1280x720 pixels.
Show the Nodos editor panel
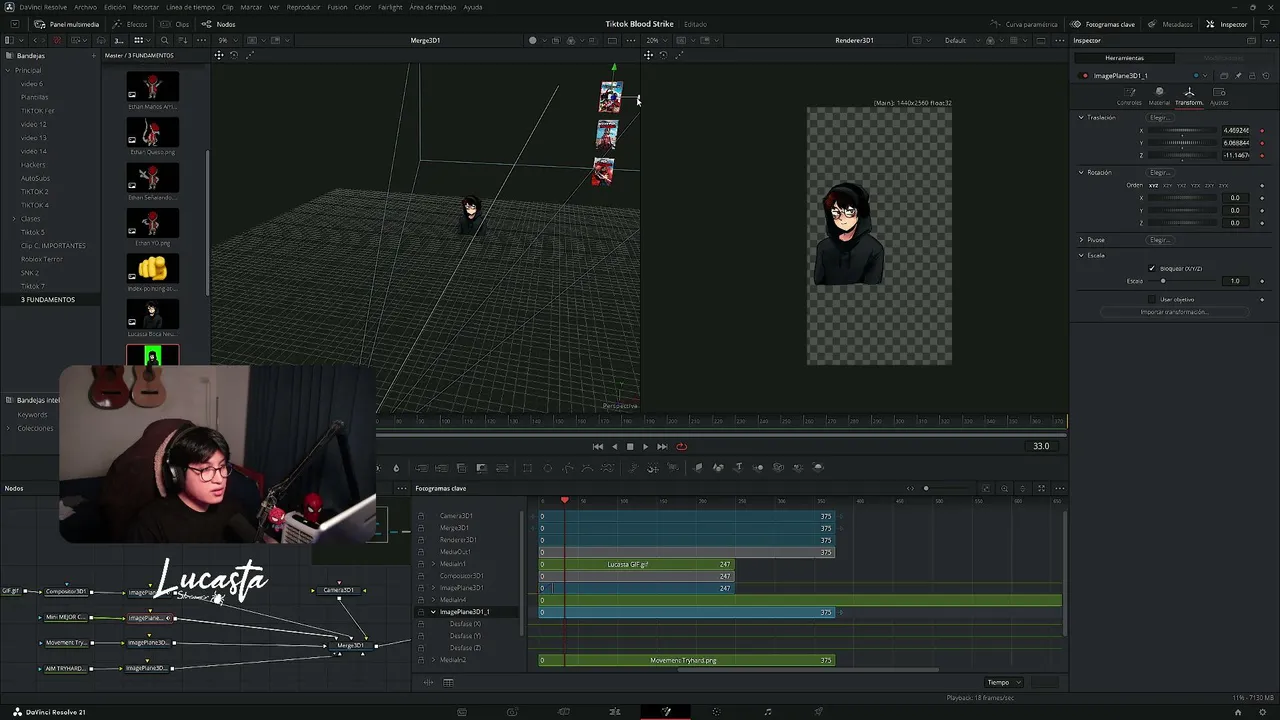tap(219, 24)
